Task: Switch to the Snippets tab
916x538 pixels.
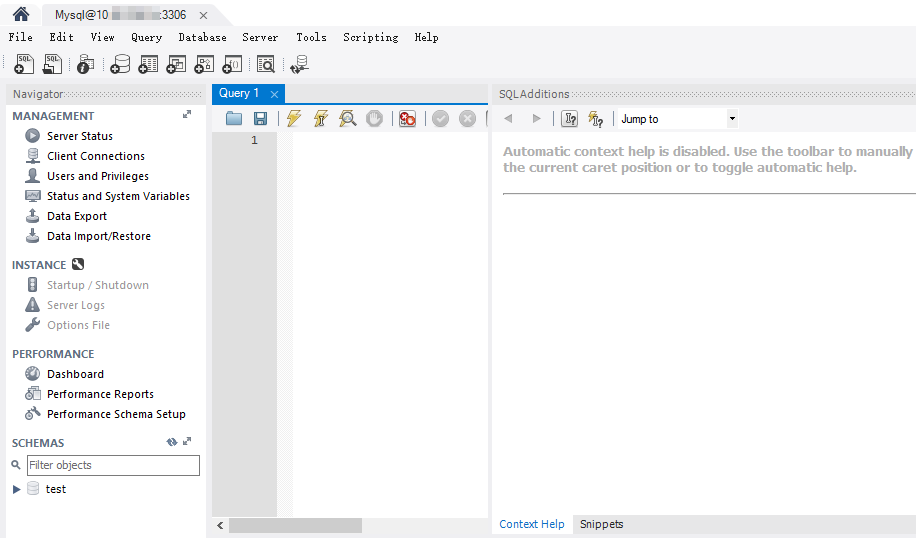Action: (602, 524)
